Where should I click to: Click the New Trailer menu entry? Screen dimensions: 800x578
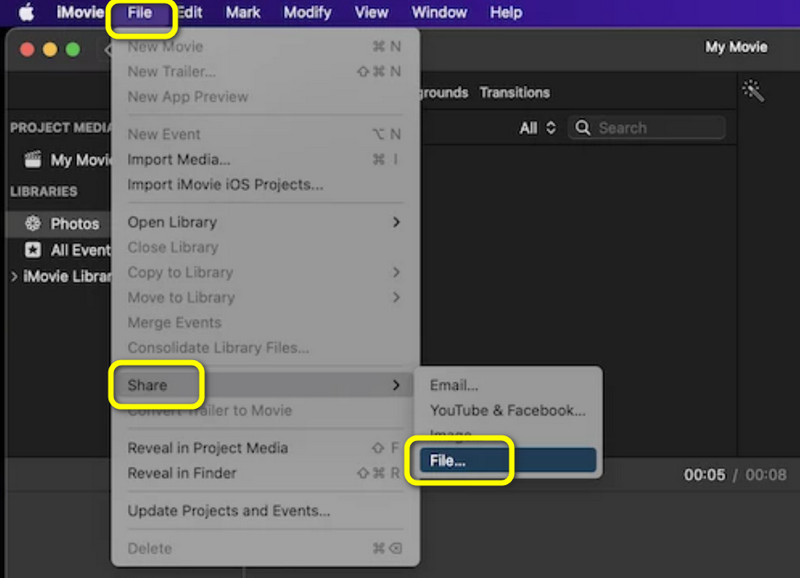pos(265,71)
